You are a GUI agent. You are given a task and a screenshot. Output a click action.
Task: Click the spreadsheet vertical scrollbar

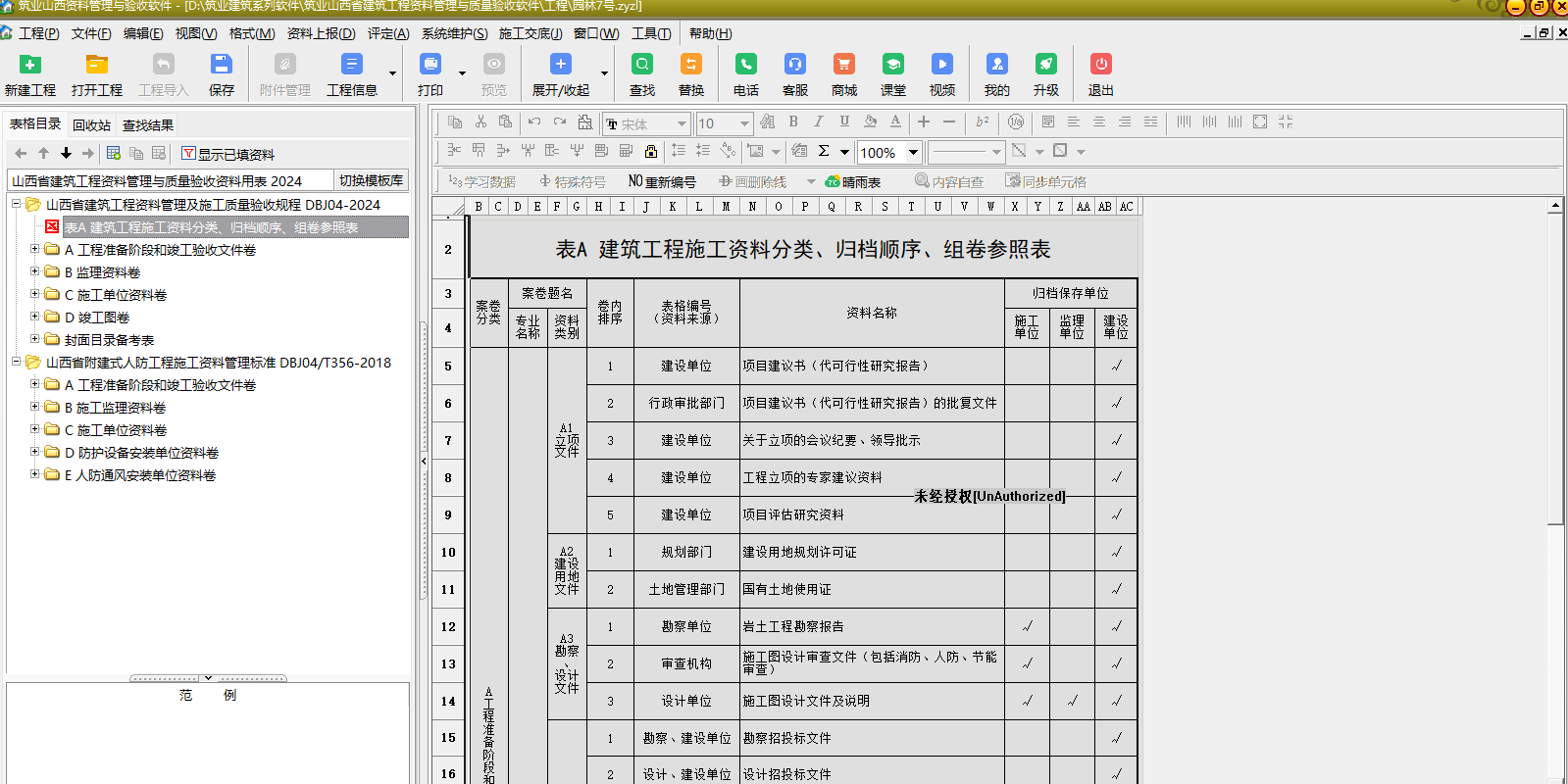tap(1555, 392)
